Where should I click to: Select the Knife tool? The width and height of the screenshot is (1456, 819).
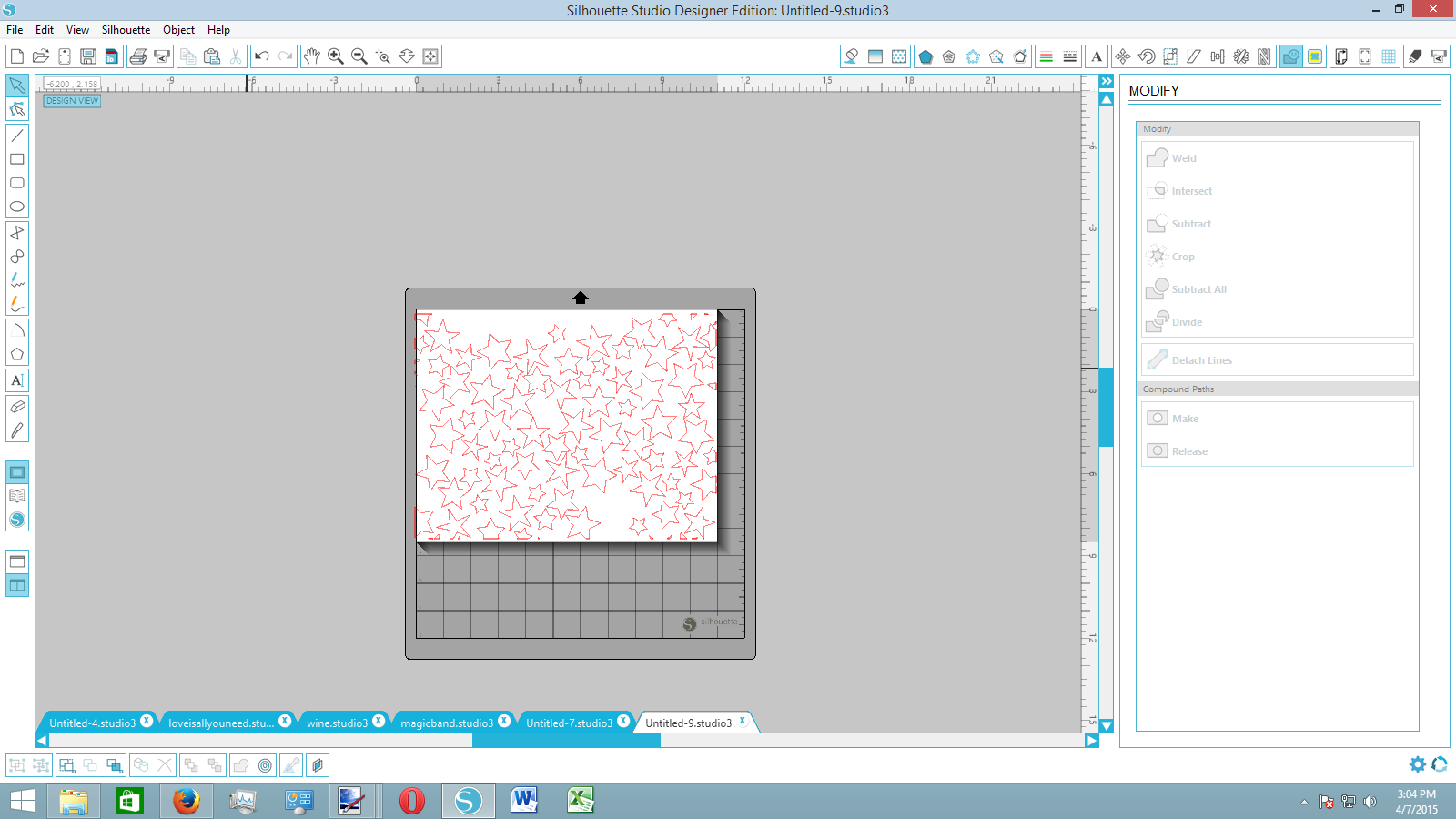tap(17, 430)
